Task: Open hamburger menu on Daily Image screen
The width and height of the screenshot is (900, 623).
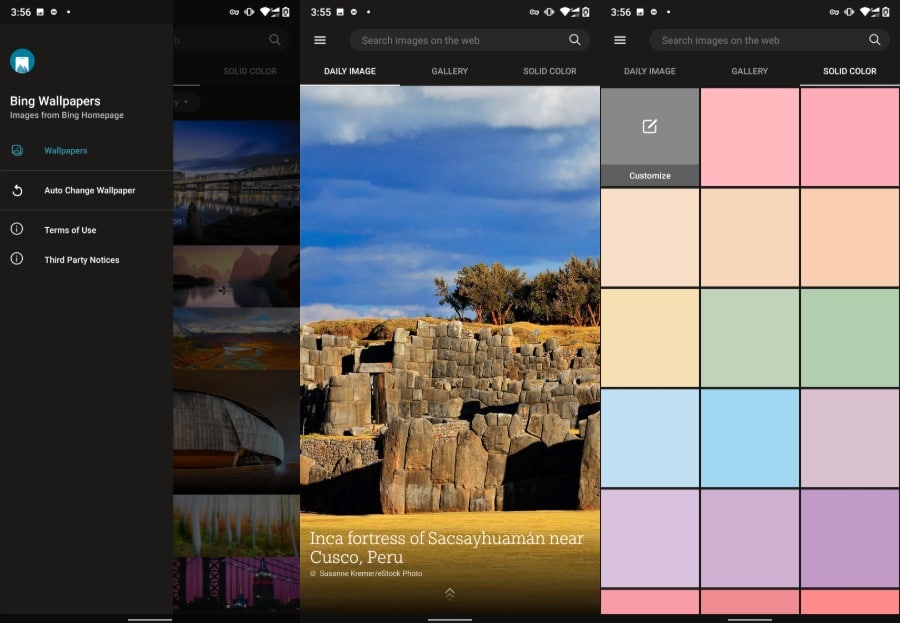Action: [x=320, y=40]
